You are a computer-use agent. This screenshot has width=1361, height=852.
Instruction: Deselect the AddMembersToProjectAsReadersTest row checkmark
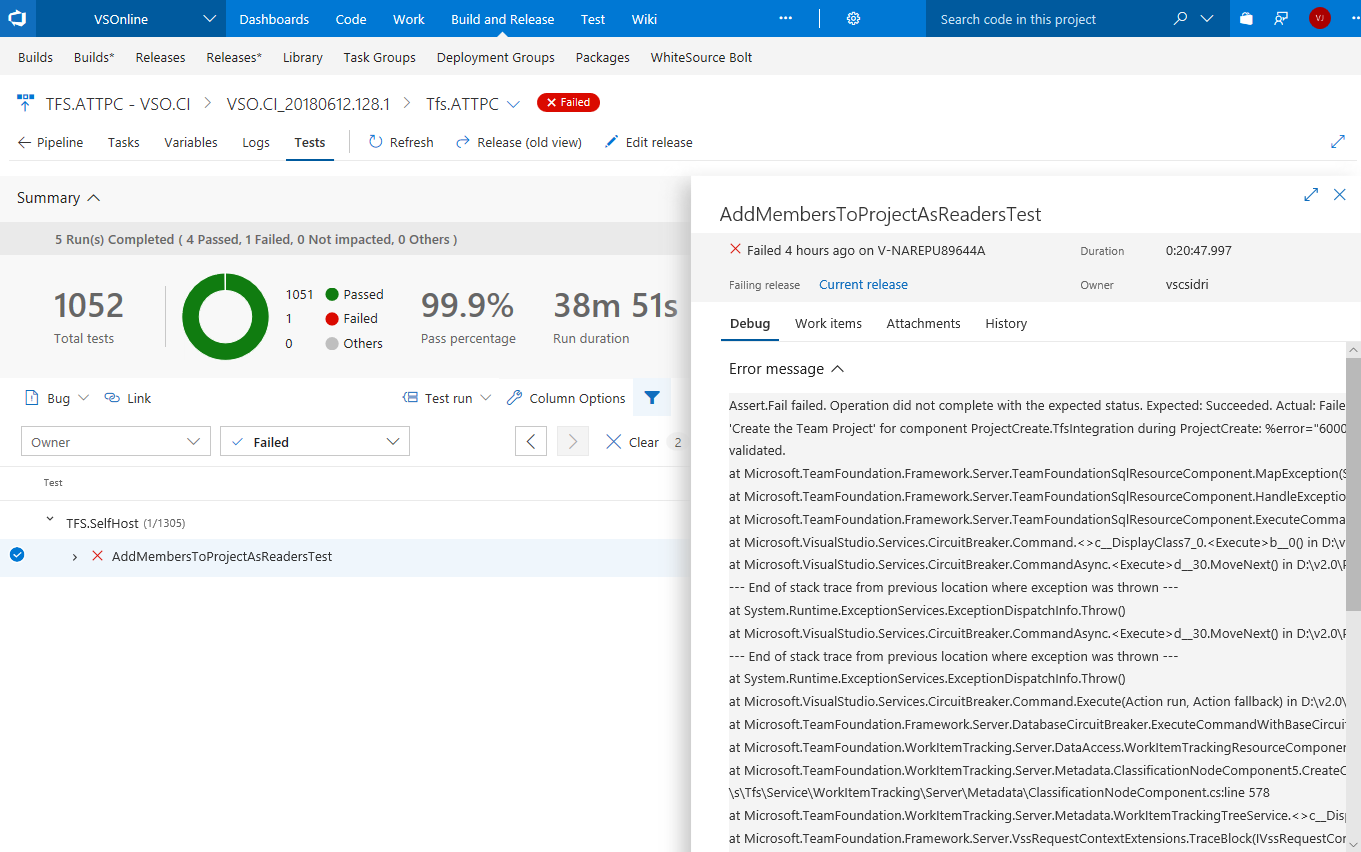point(17,556)
